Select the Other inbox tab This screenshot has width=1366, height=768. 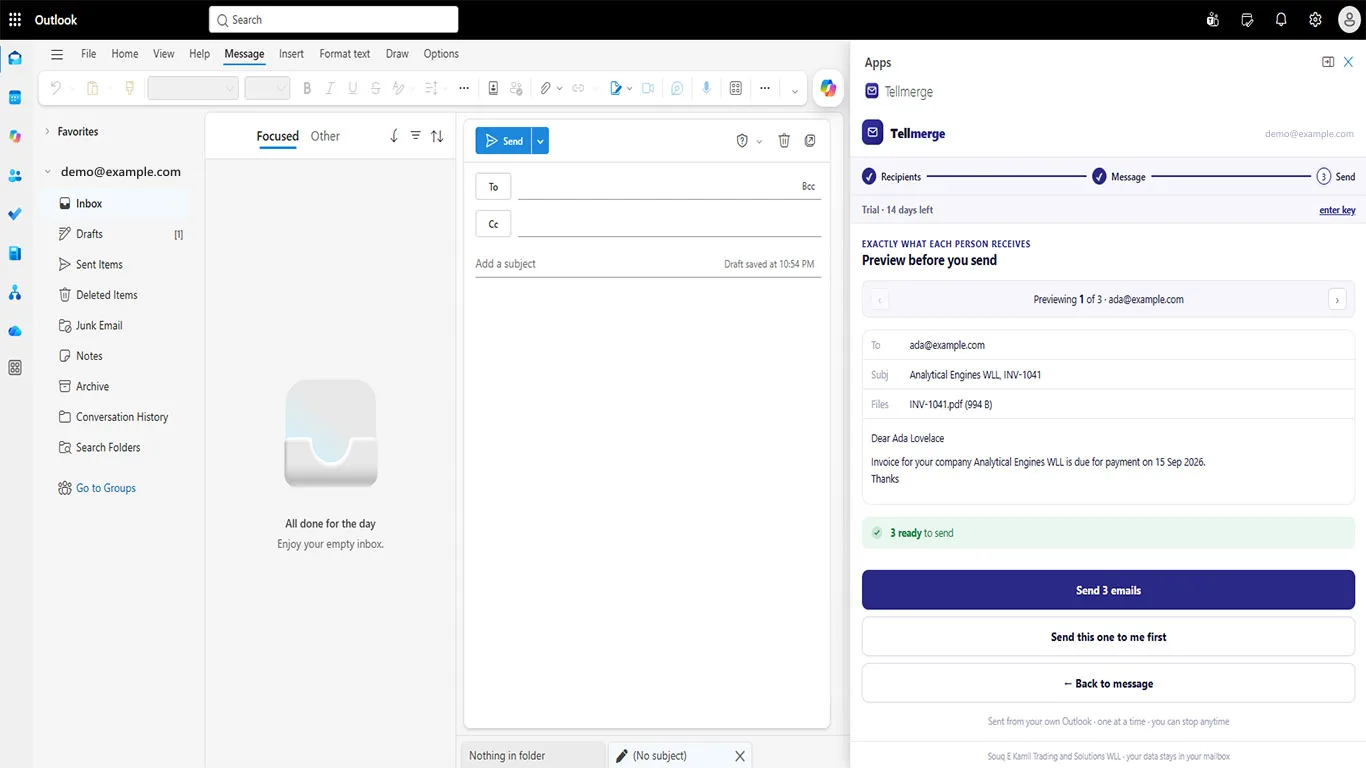[x=325, y=136]
